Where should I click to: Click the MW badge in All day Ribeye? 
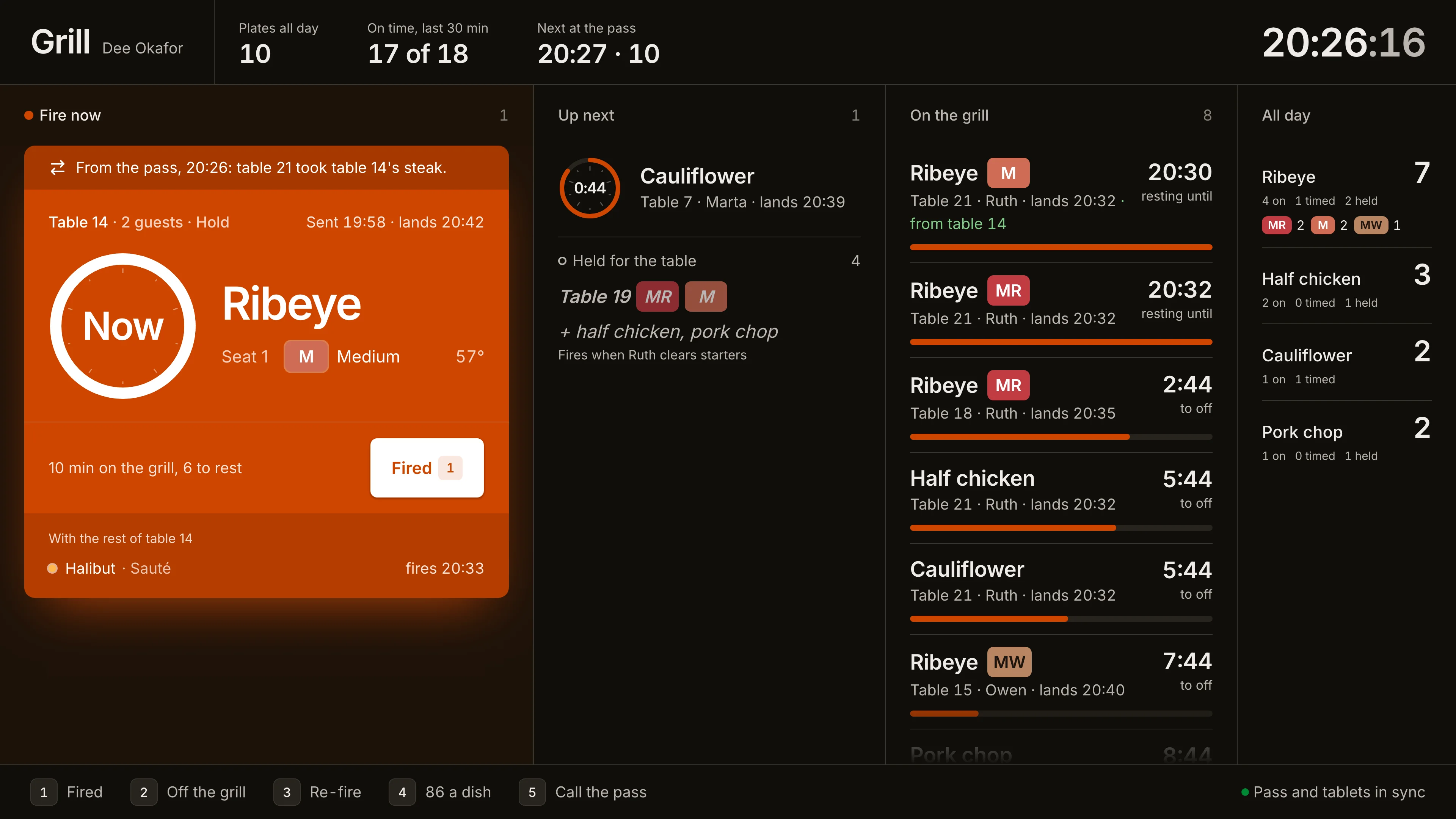tap(1371, 225)
